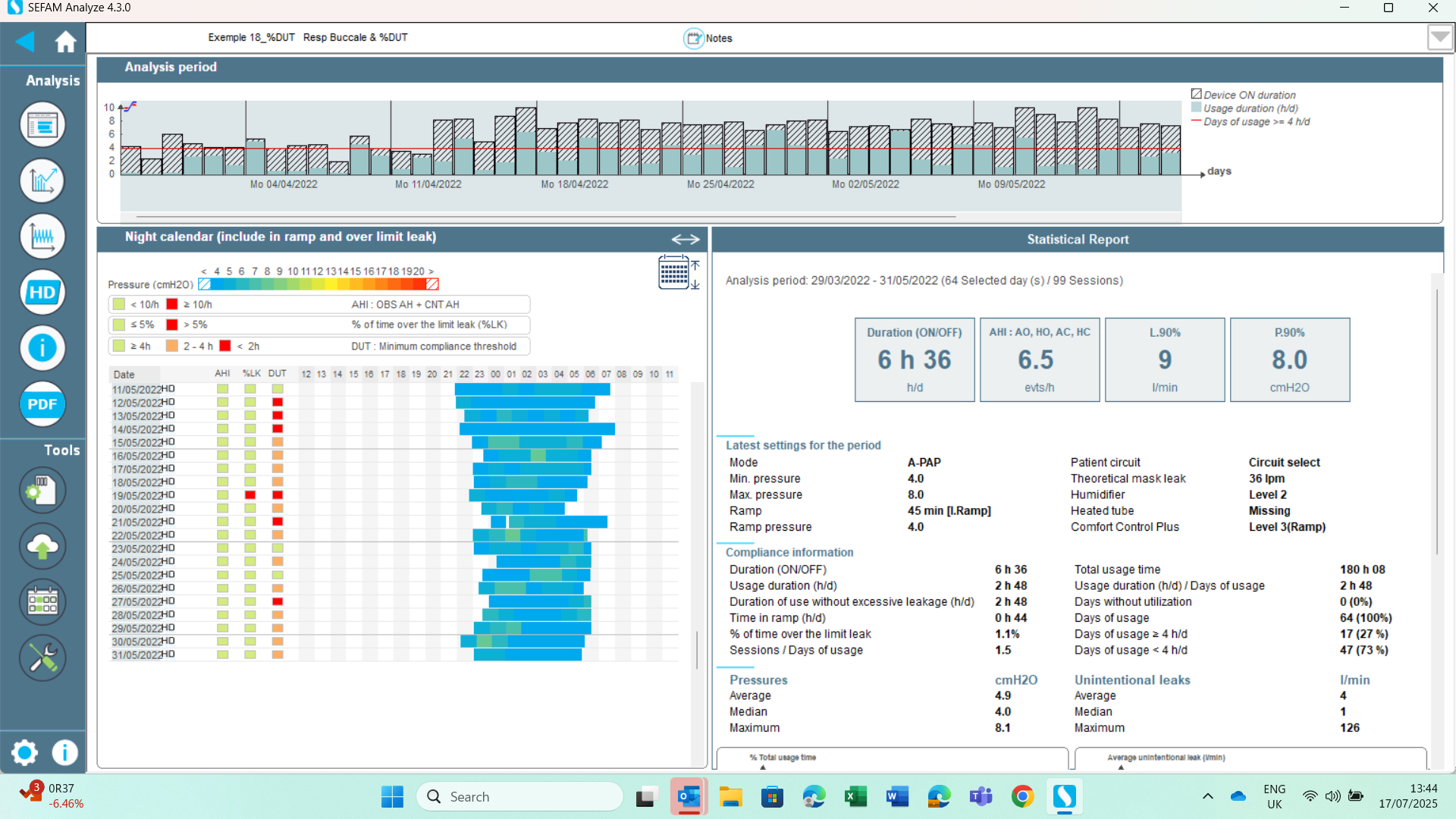Image resolution: width=1456 pixels, height=819 pixels.
Task: Click the pressure color scale gradient
Action: click(x=317, y=284)
